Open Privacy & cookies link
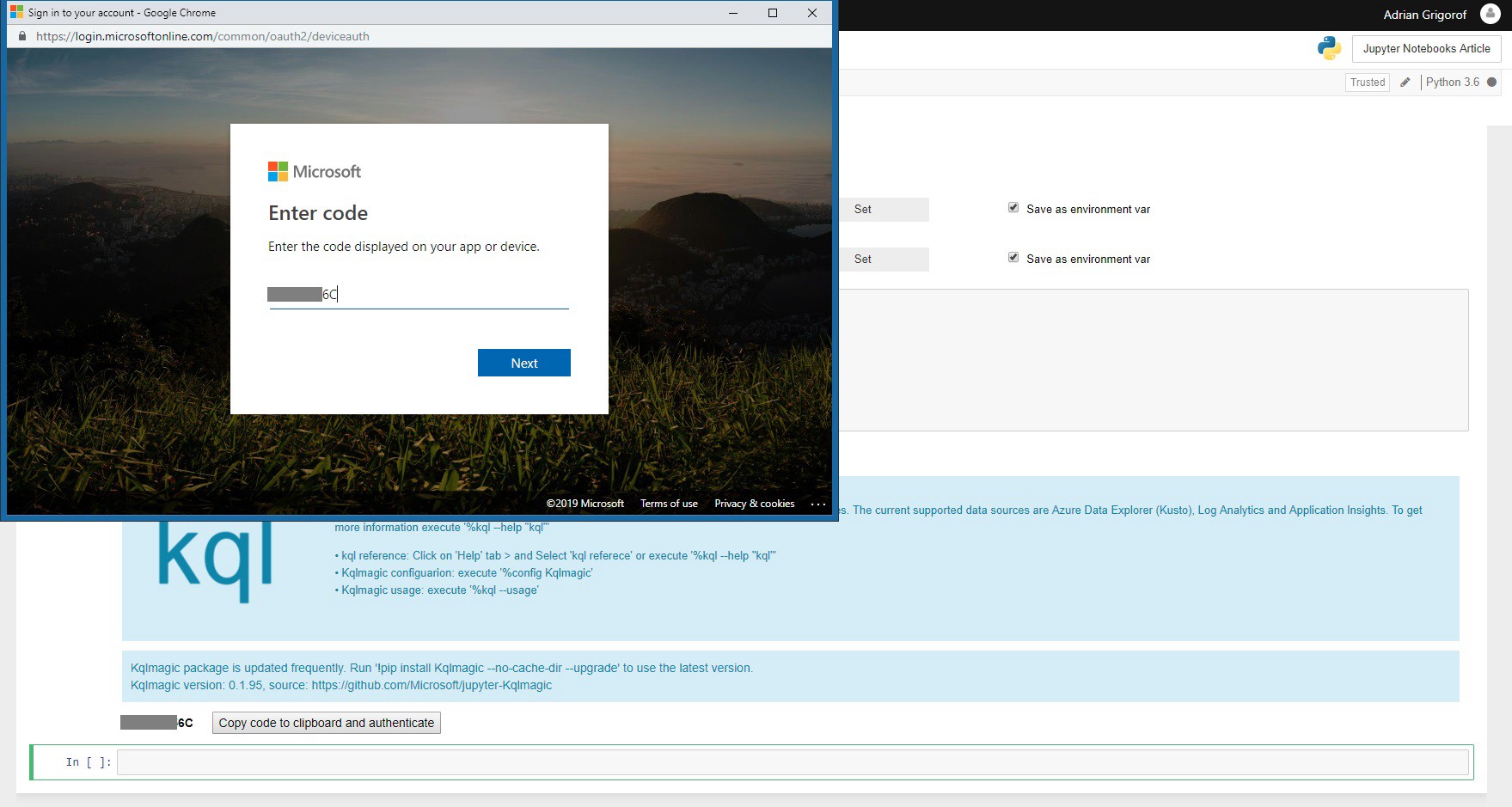This screenshot has width=1512, height=807. [x=754, y=504]
